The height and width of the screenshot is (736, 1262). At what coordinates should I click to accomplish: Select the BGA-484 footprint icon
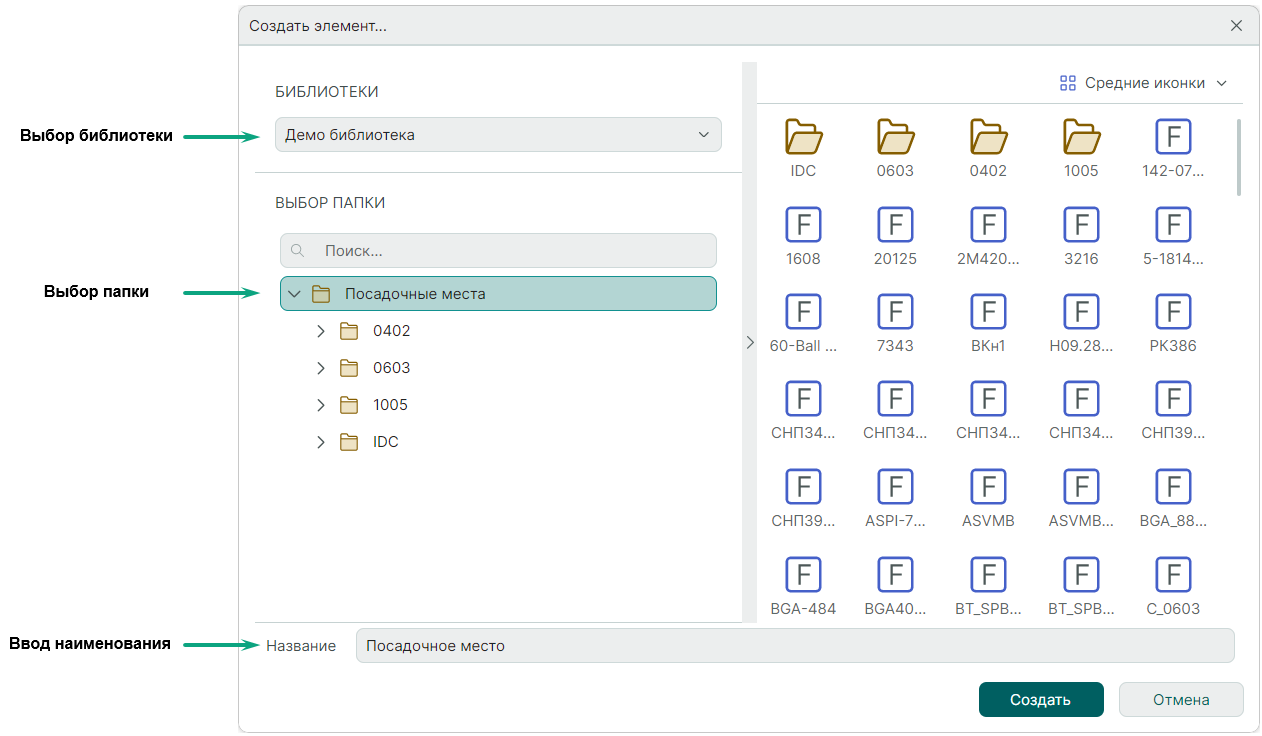(x=803, y=575)
